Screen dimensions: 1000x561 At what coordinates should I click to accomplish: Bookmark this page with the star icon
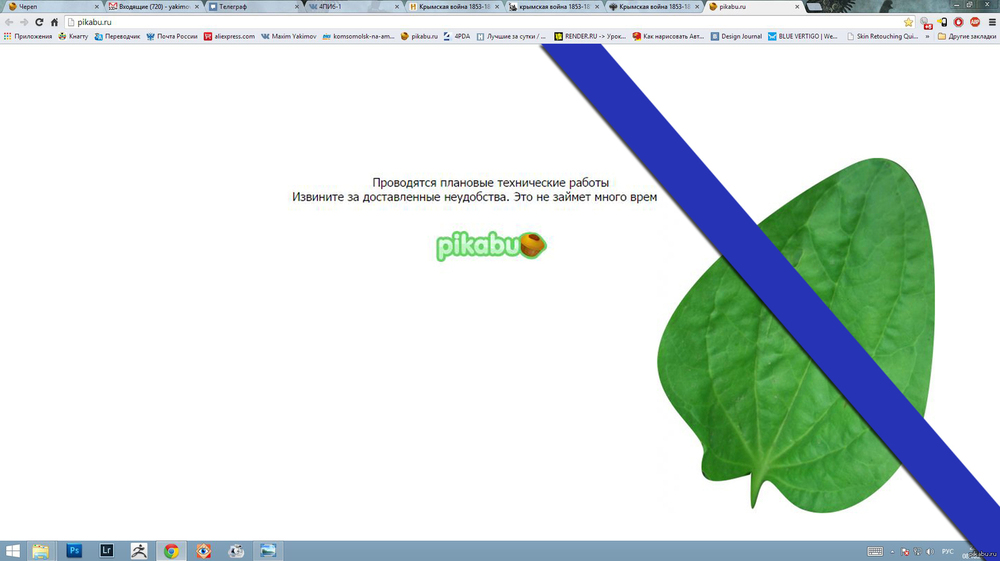pos(909,22)
